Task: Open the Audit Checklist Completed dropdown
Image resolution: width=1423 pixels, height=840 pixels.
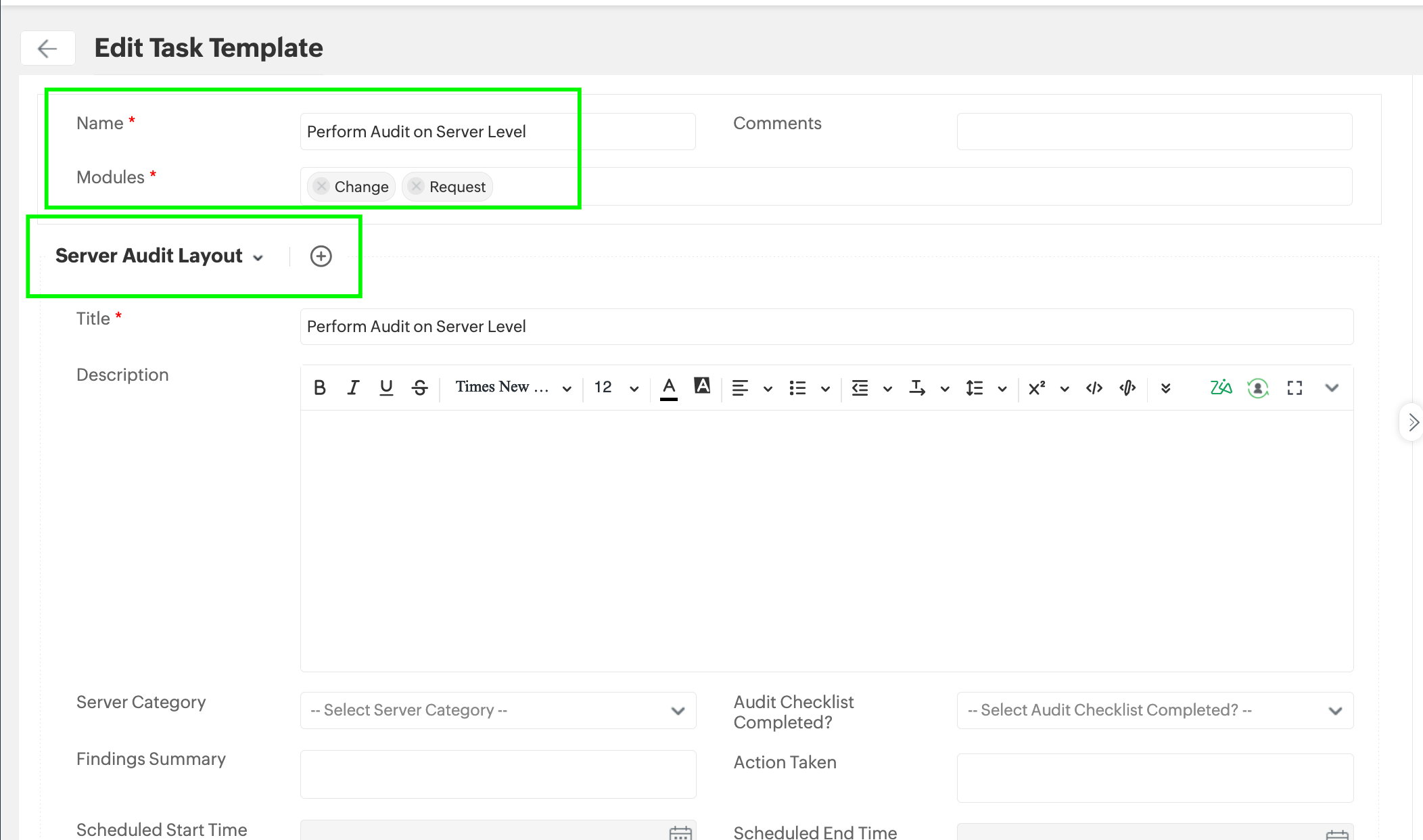Action: tap(1154, 710)
